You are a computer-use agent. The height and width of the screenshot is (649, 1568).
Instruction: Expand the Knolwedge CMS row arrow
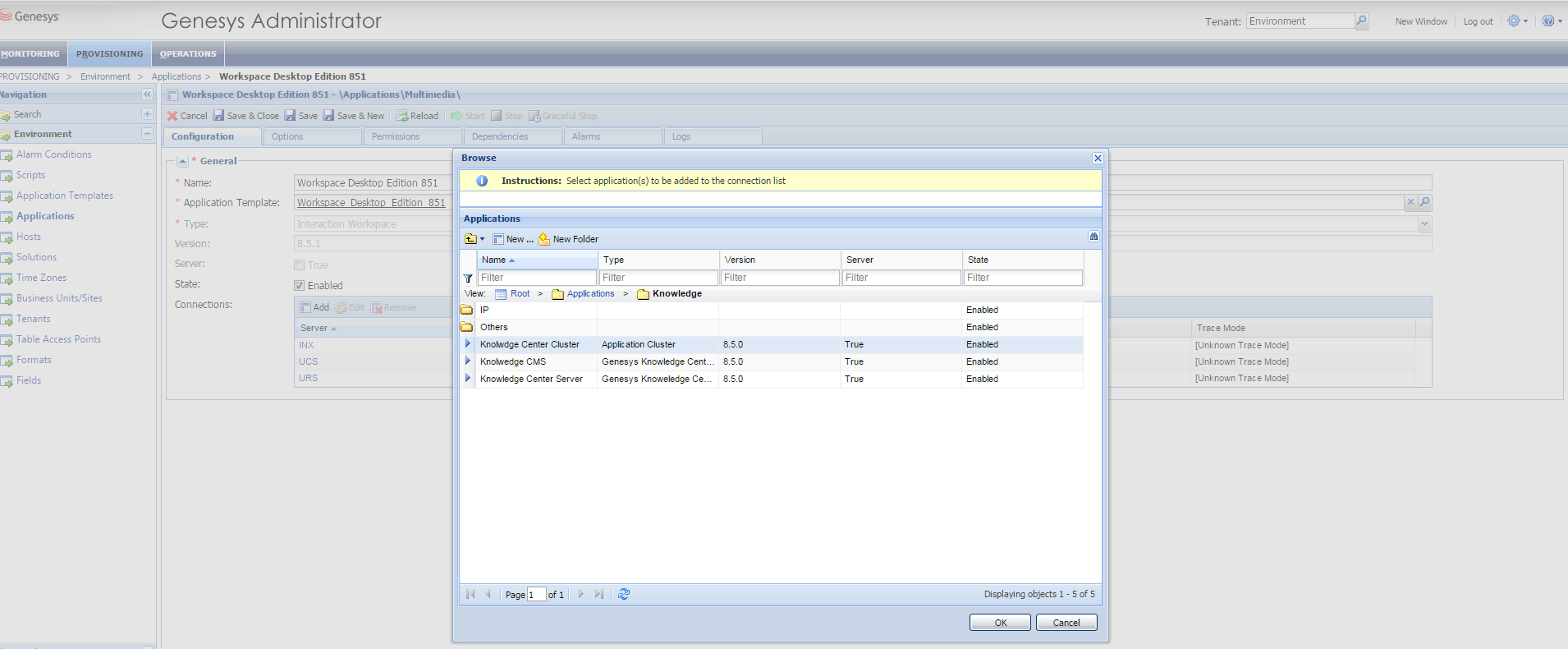click(468, 361)
